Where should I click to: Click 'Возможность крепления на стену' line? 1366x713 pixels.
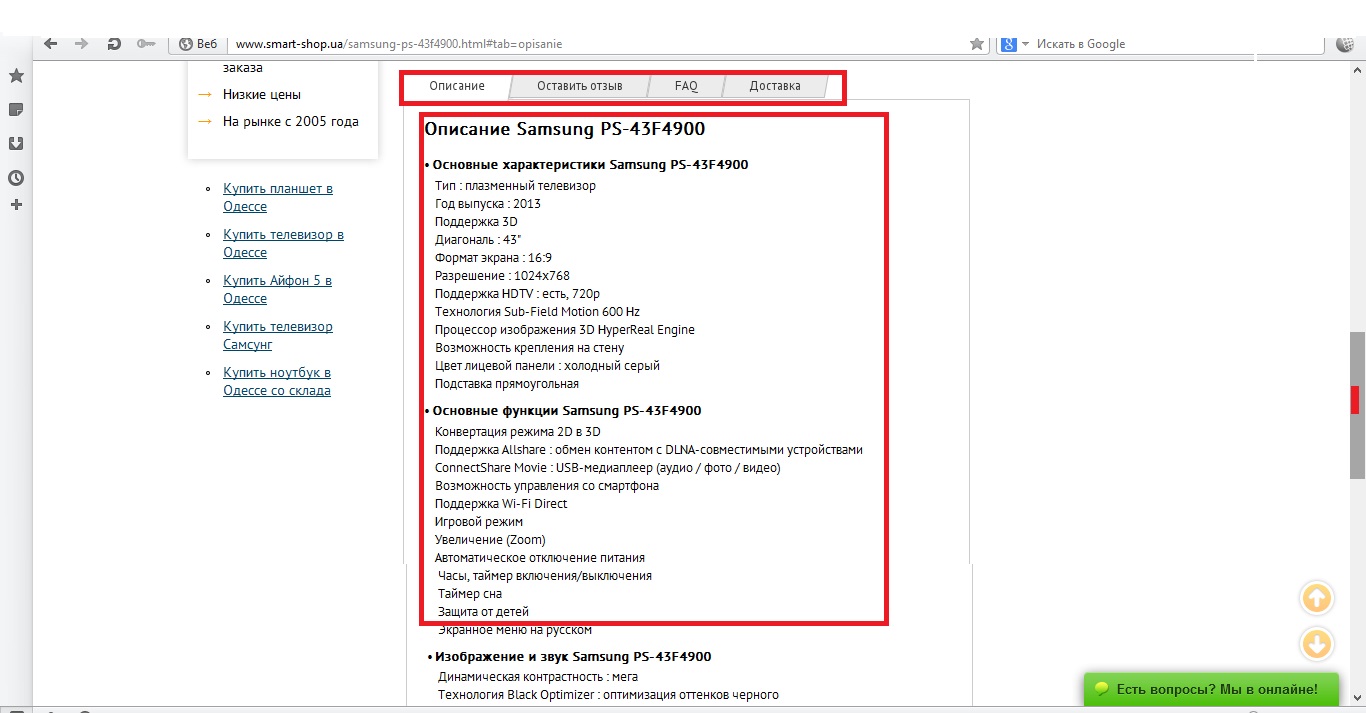[529, 348]
